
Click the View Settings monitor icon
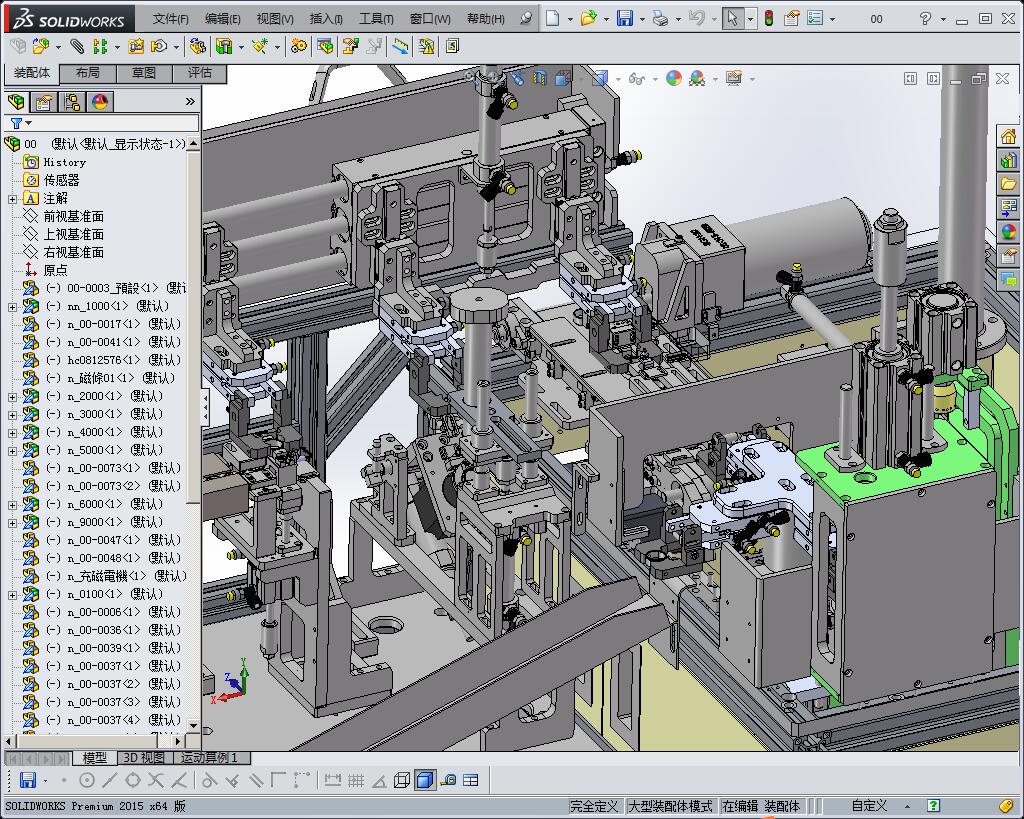[733, 78]
